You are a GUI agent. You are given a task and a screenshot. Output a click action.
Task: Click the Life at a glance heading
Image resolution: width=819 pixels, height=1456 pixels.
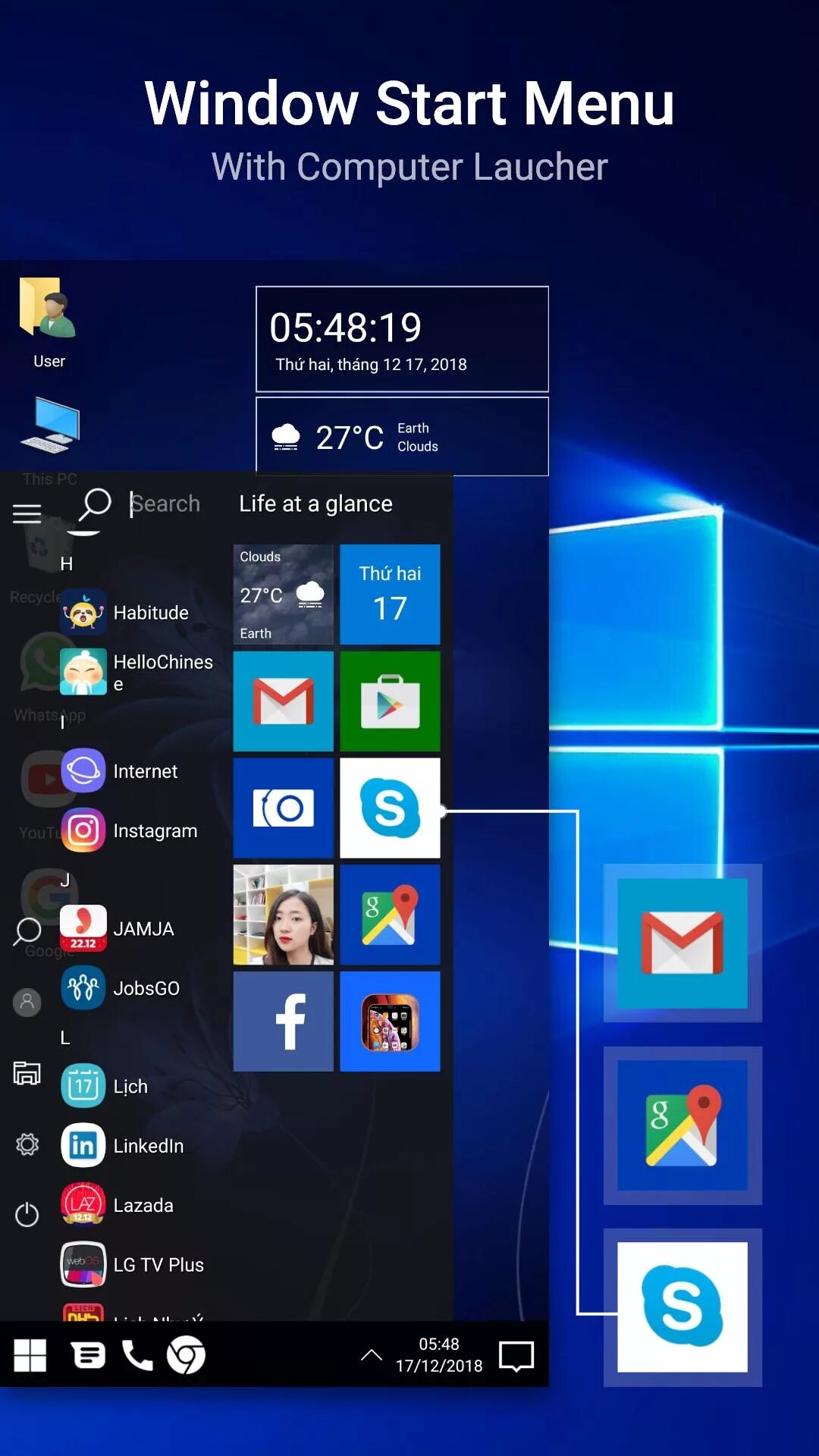tap(315, 504)
